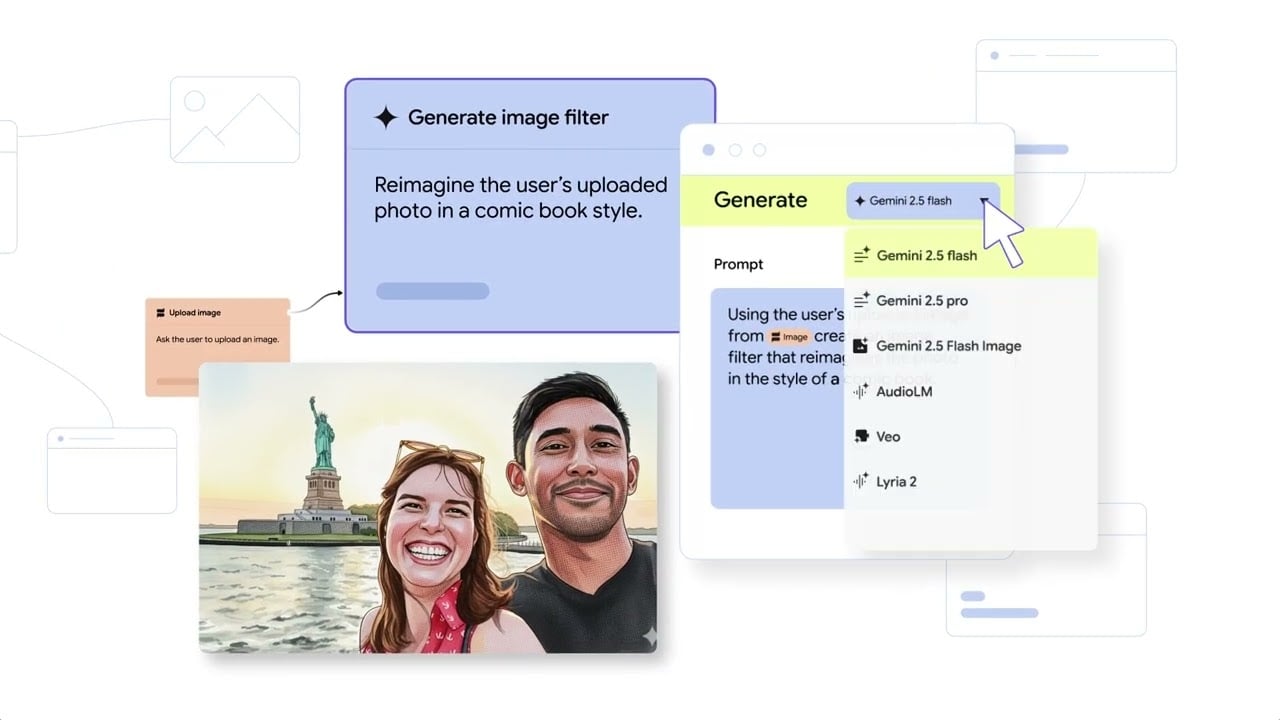
Task: Open the Gemini 2.5 flash model dropdown
Action: tap(923, 201)
